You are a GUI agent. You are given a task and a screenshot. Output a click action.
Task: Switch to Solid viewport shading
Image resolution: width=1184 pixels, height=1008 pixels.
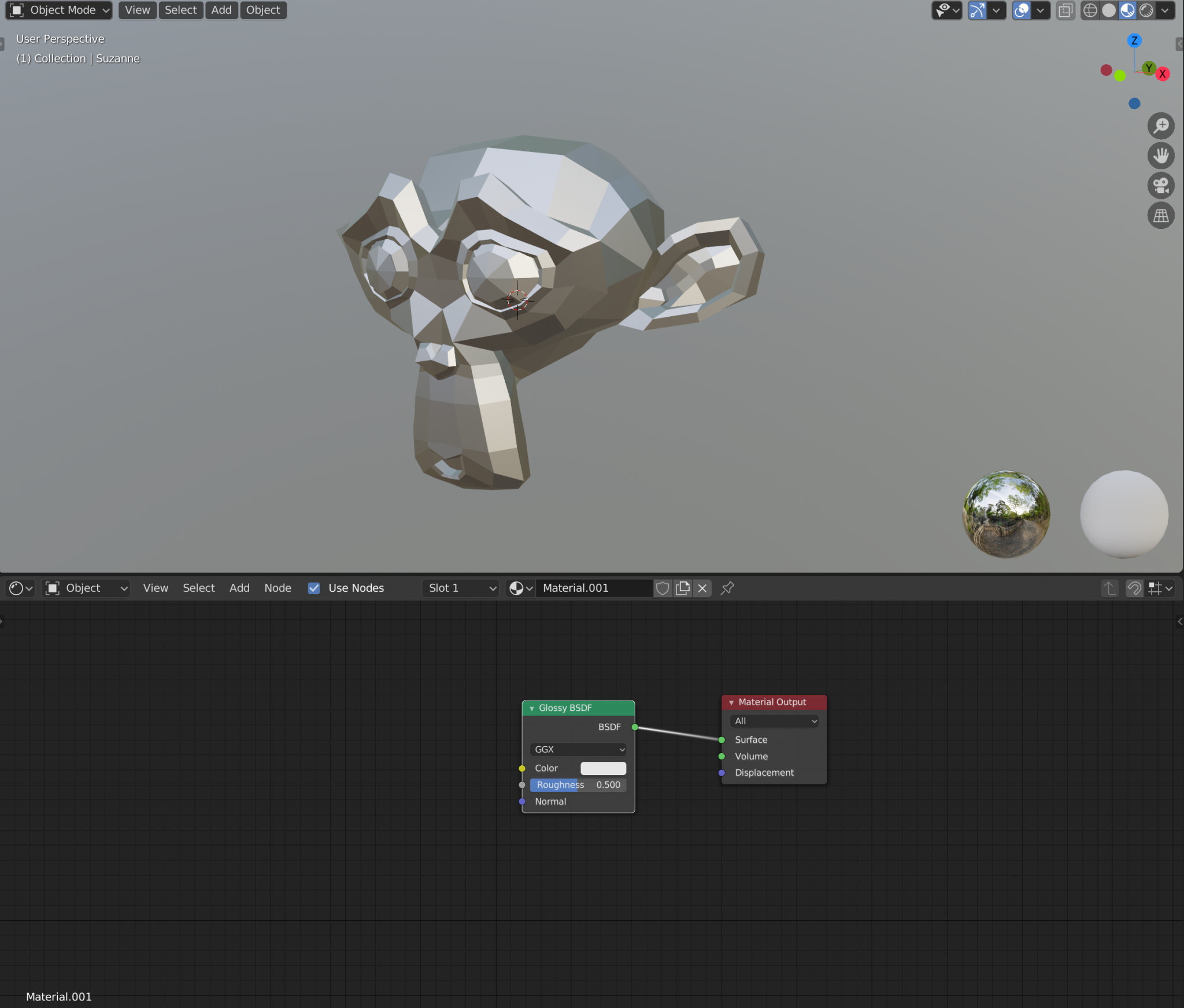coord(1109,10)
